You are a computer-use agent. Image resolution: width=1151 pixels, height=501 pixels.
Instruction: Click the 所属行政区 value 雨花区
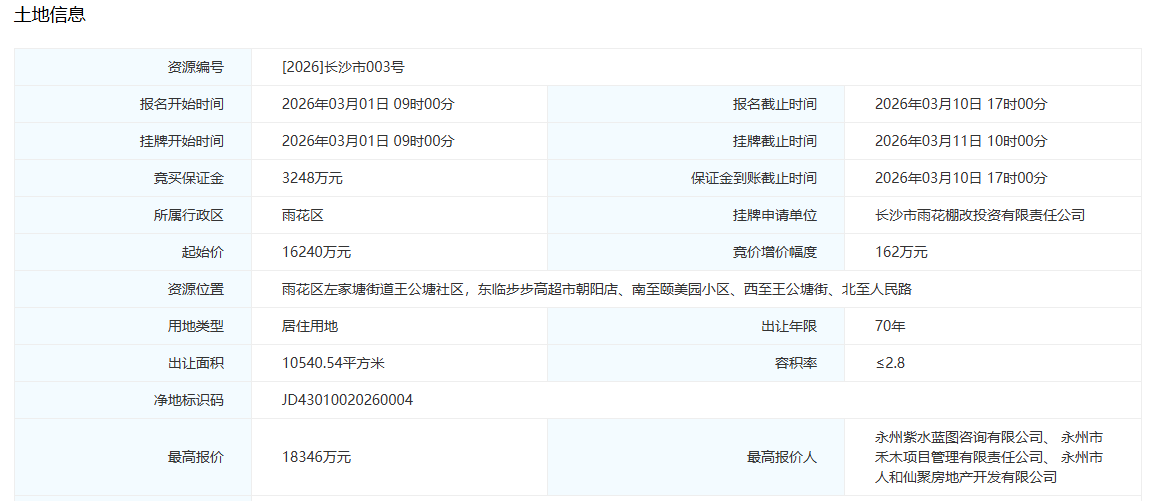pyautogui.click(x=302, y=215)
